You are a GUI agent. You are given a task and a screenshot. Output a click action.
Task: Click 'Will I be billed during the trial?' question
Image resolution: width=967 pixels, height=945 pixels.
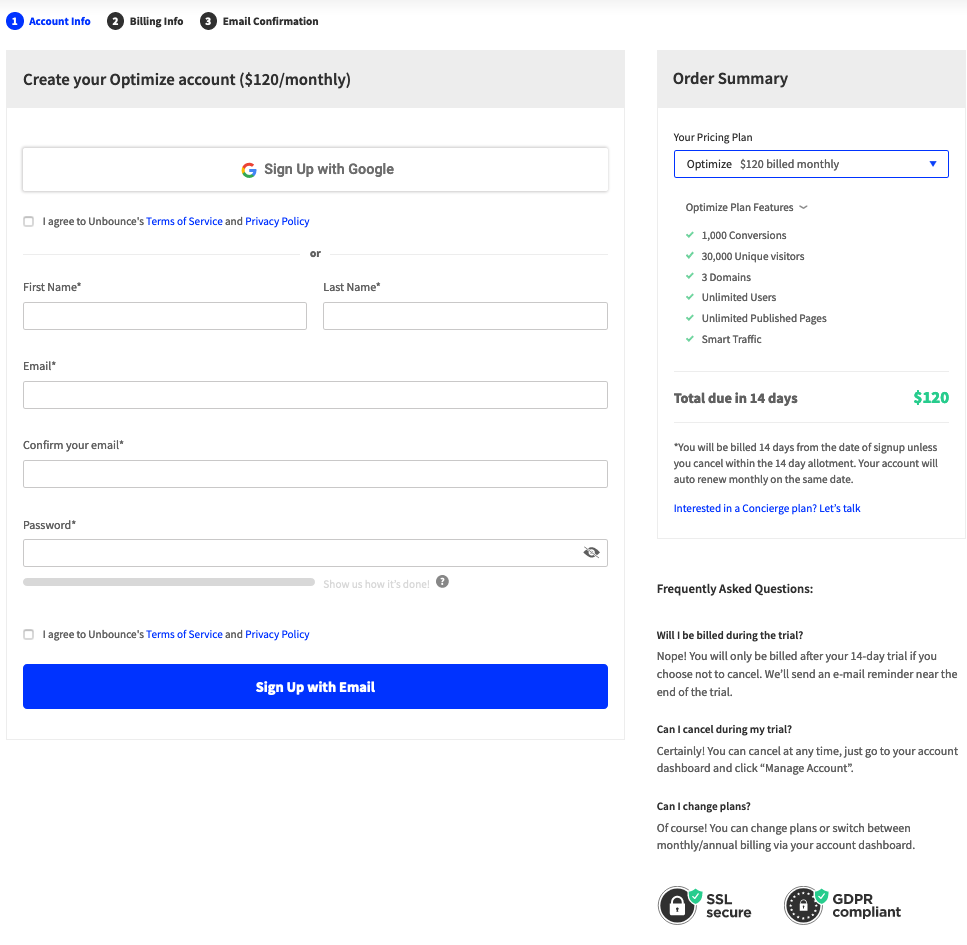click(x=730, y=635)
